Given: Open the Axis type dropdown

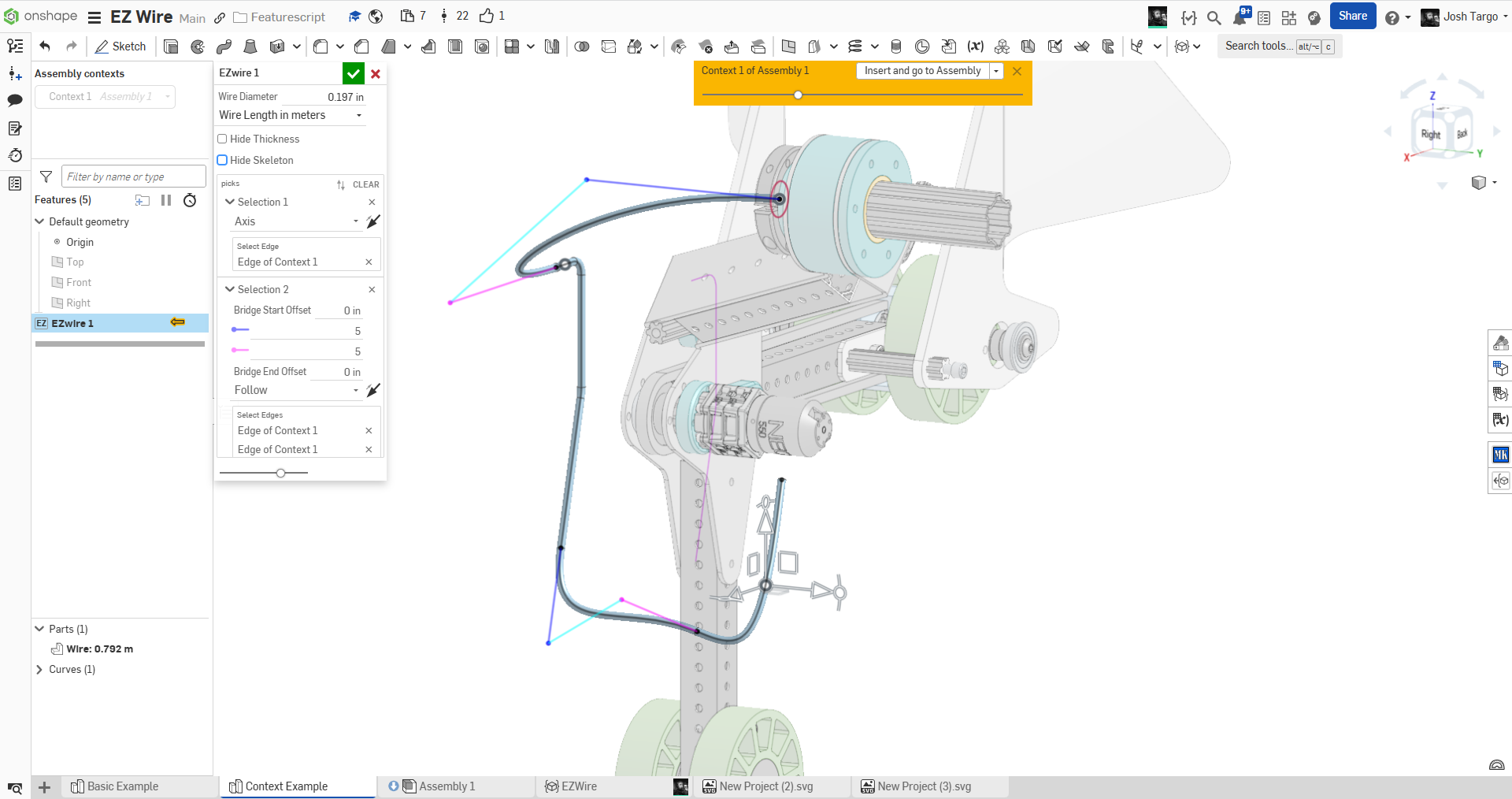Looking at the screenshot, I should [297, 221].
